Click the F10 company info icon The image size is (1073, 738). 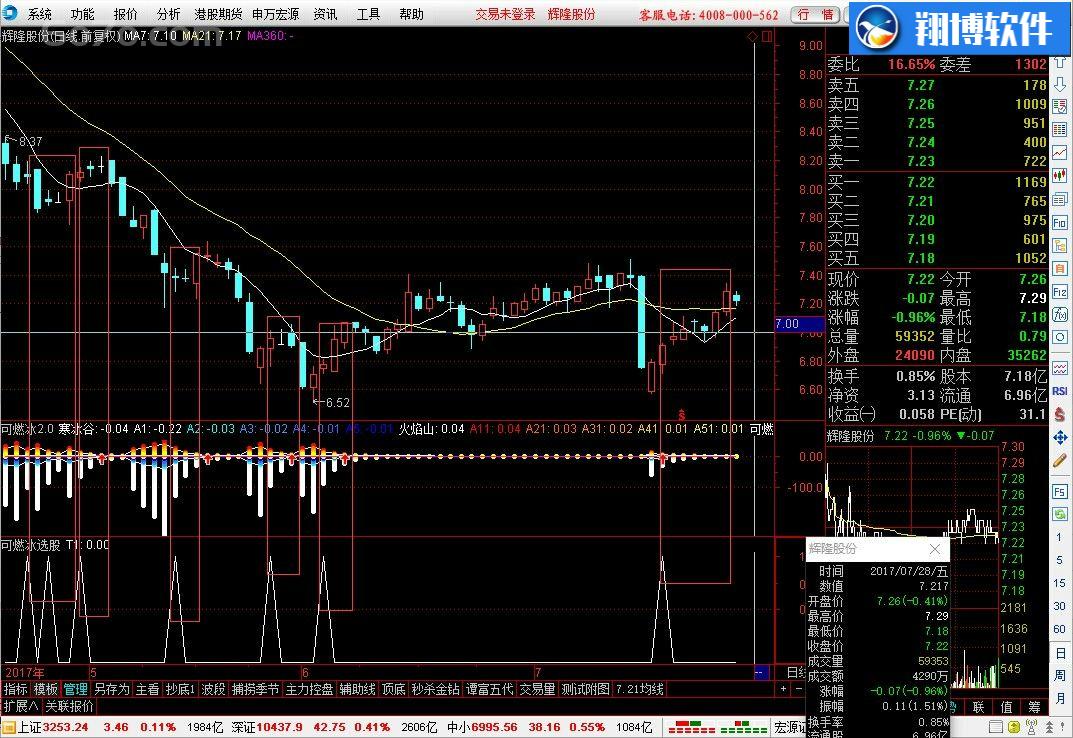pyautogui.click(x=1060, y=222)
